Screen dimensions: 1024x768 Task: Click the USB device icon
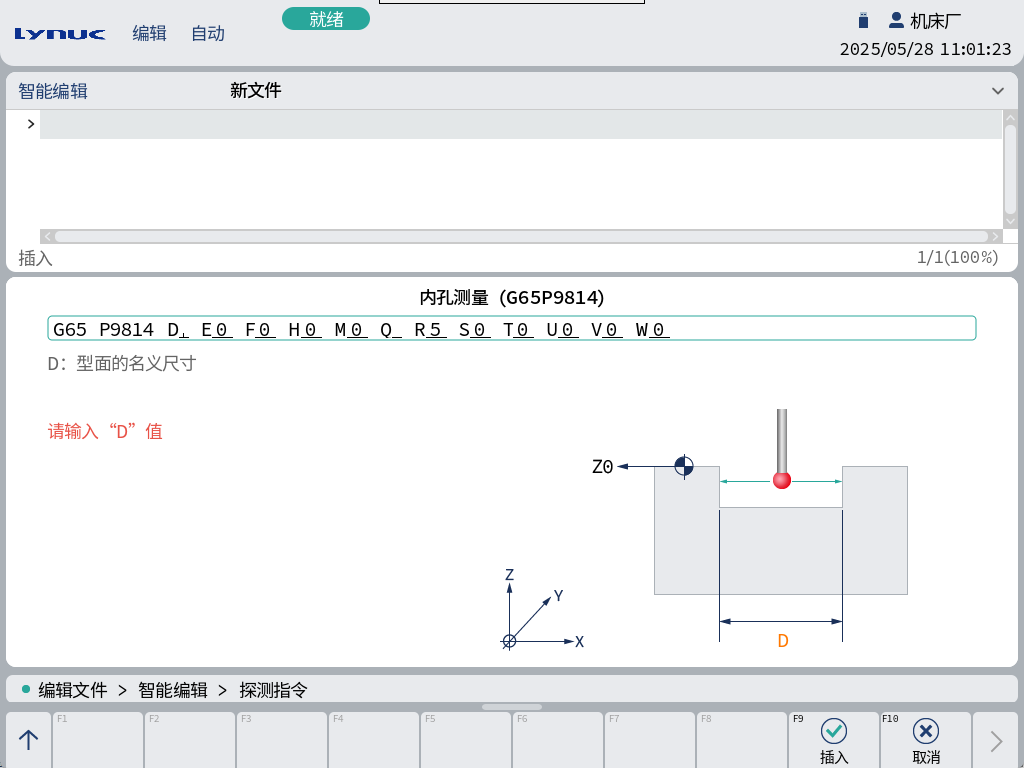863,21
